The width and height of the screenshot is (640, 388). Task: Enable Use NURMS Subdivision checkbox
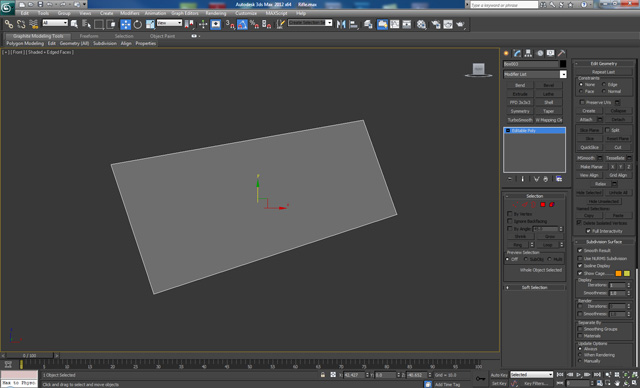click(x=580, y=258)
